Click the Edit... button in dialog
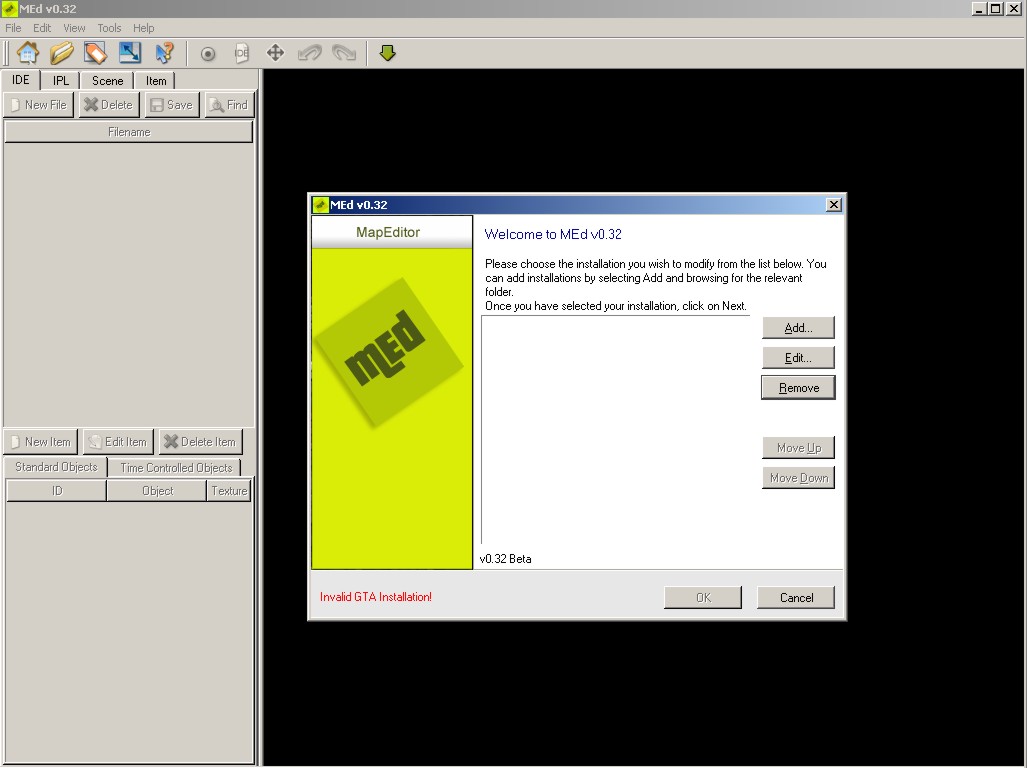1027x768 pixels. (x=798, y=357)
